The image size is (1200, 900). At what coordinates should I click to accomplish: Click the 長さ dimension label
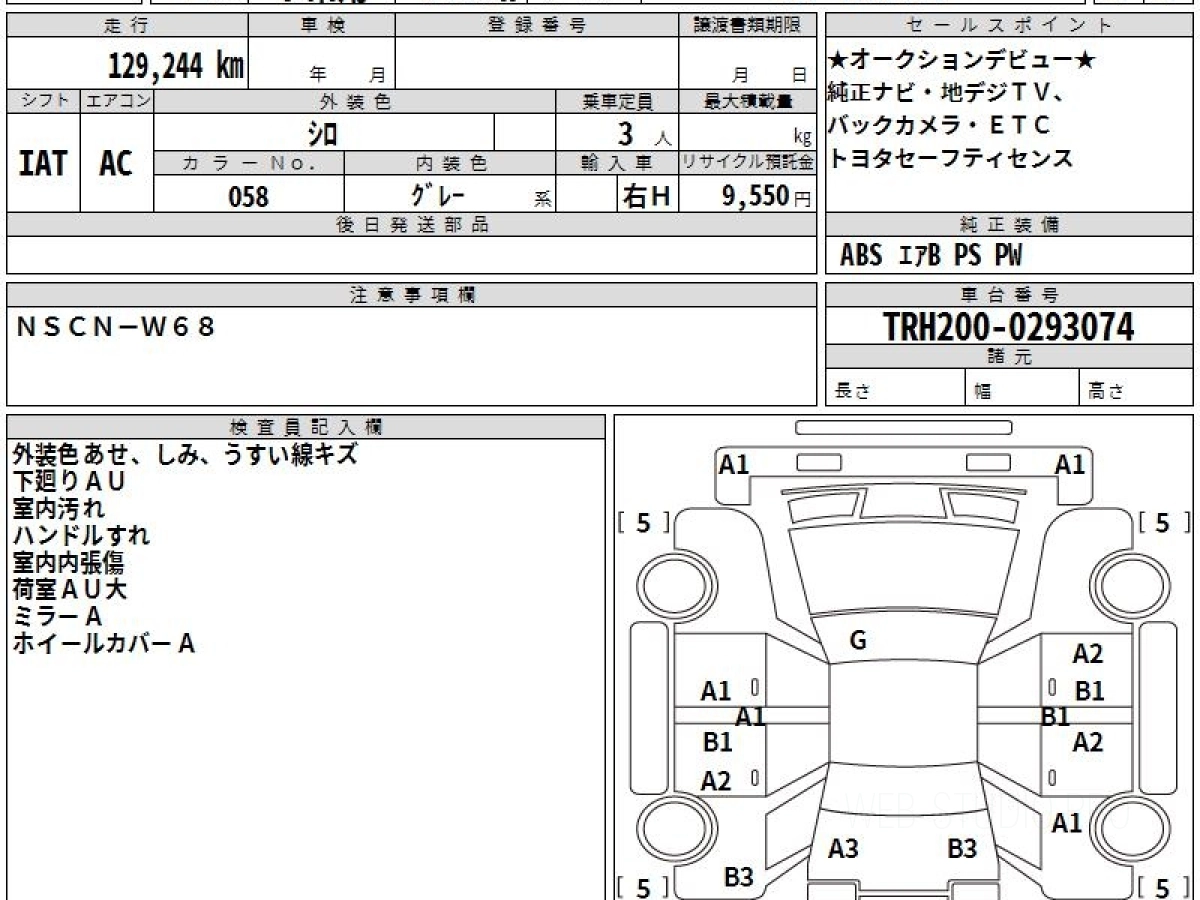tap(853, 392)
